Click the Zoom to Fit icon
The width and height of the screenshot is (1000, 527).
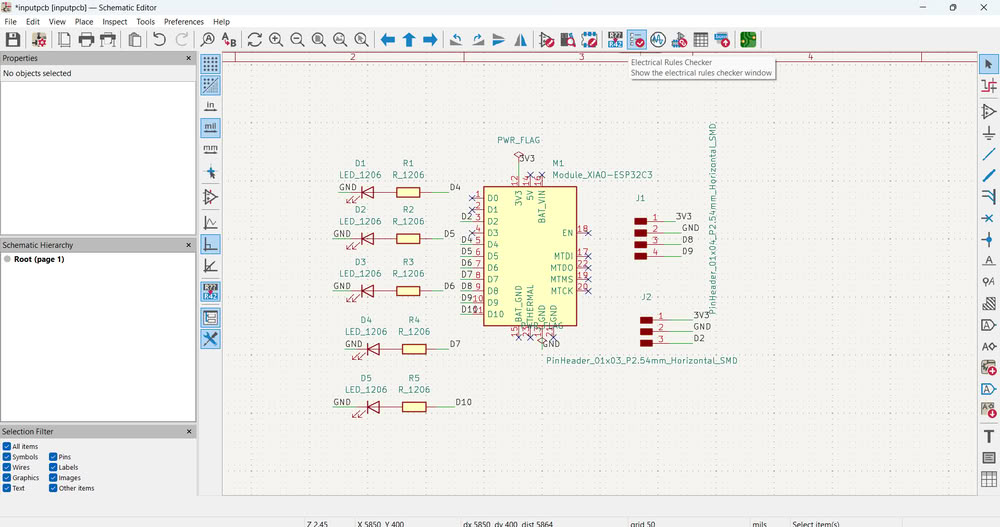pos(319,40)
